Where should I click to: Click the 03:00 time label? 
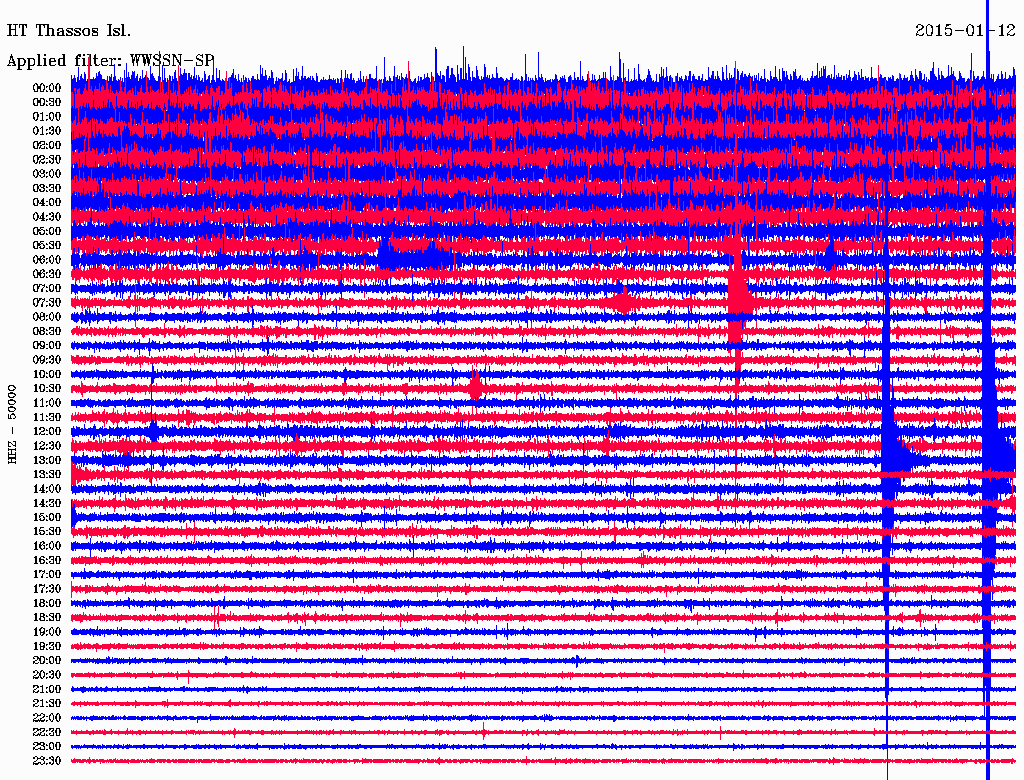tap(47, 174)
